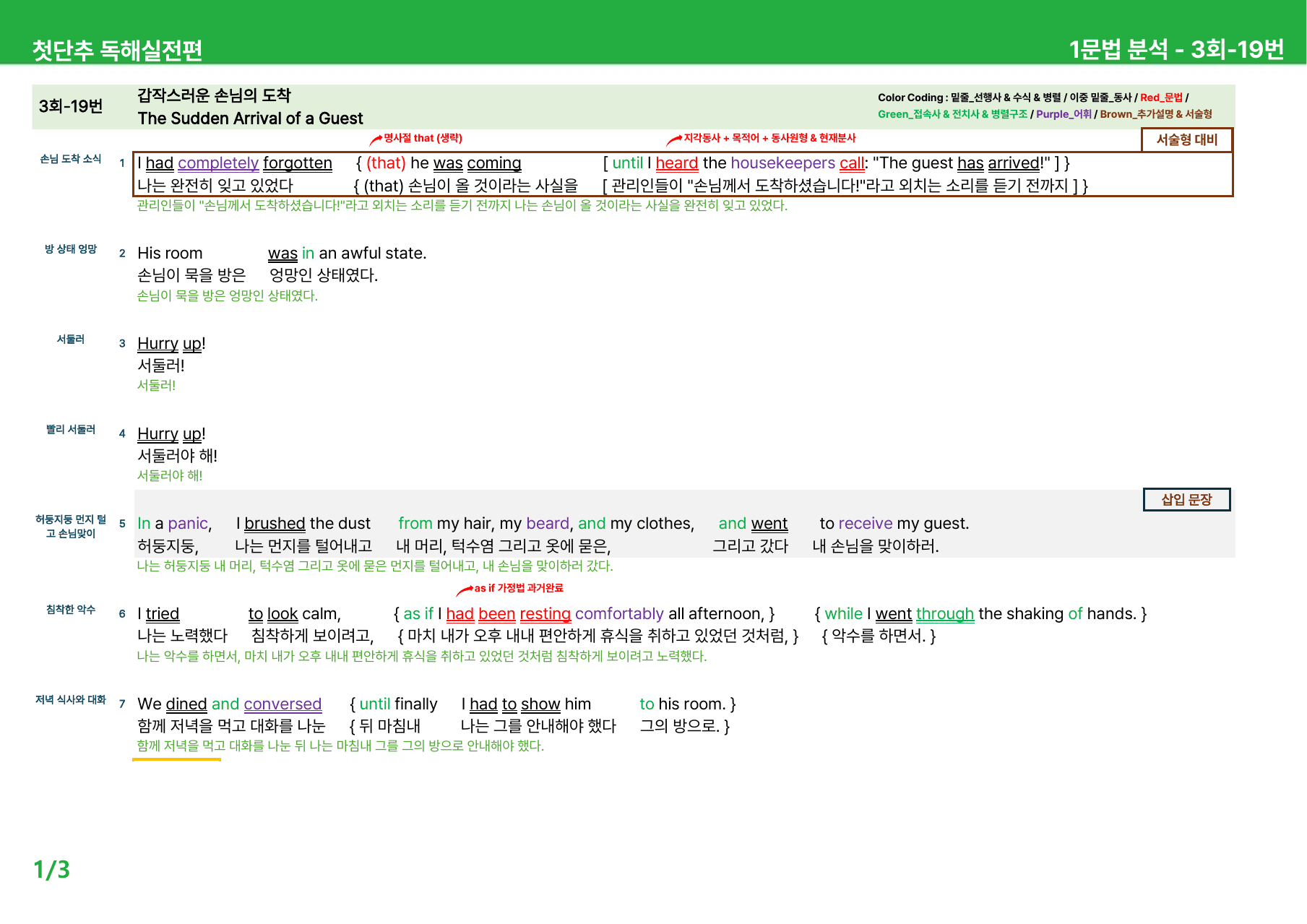Viewport: 1307px width, 924px height.
Task: Click the title The Sudden Arrival of a Guest
Action: (250, 118)
